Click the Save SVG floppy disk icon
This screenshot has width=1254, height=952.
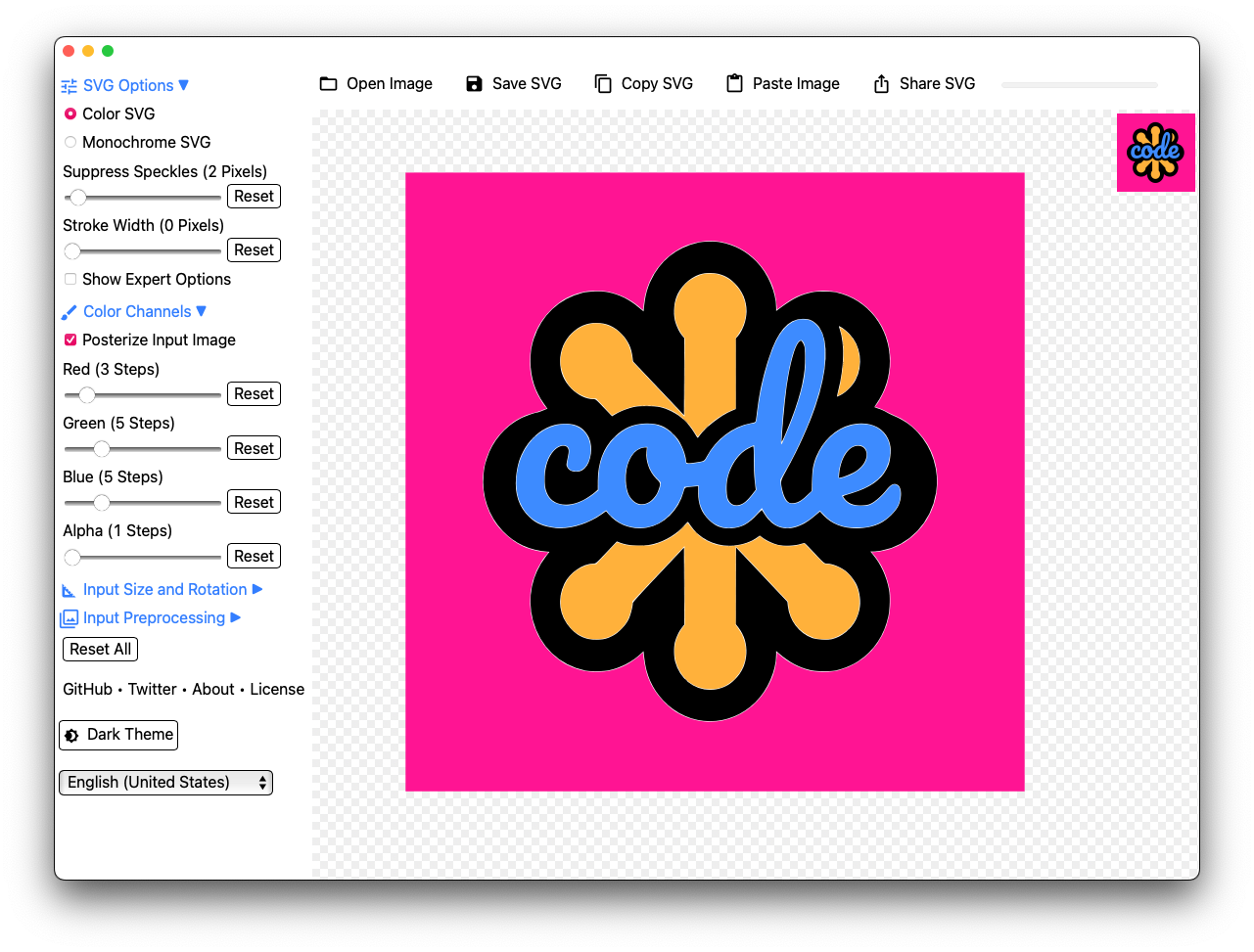pos(474,84)
